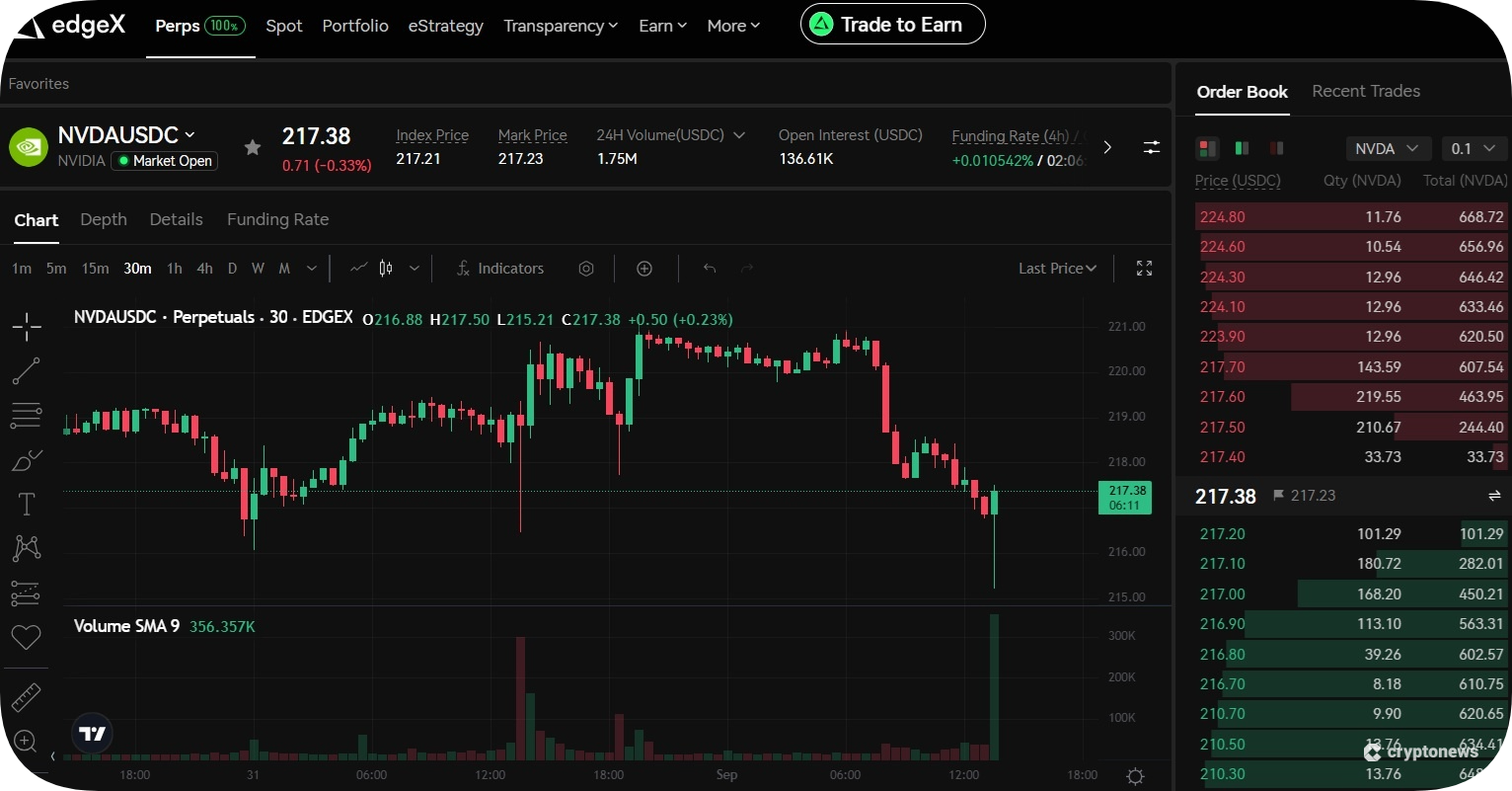Select the ruler measure tool

27,697
